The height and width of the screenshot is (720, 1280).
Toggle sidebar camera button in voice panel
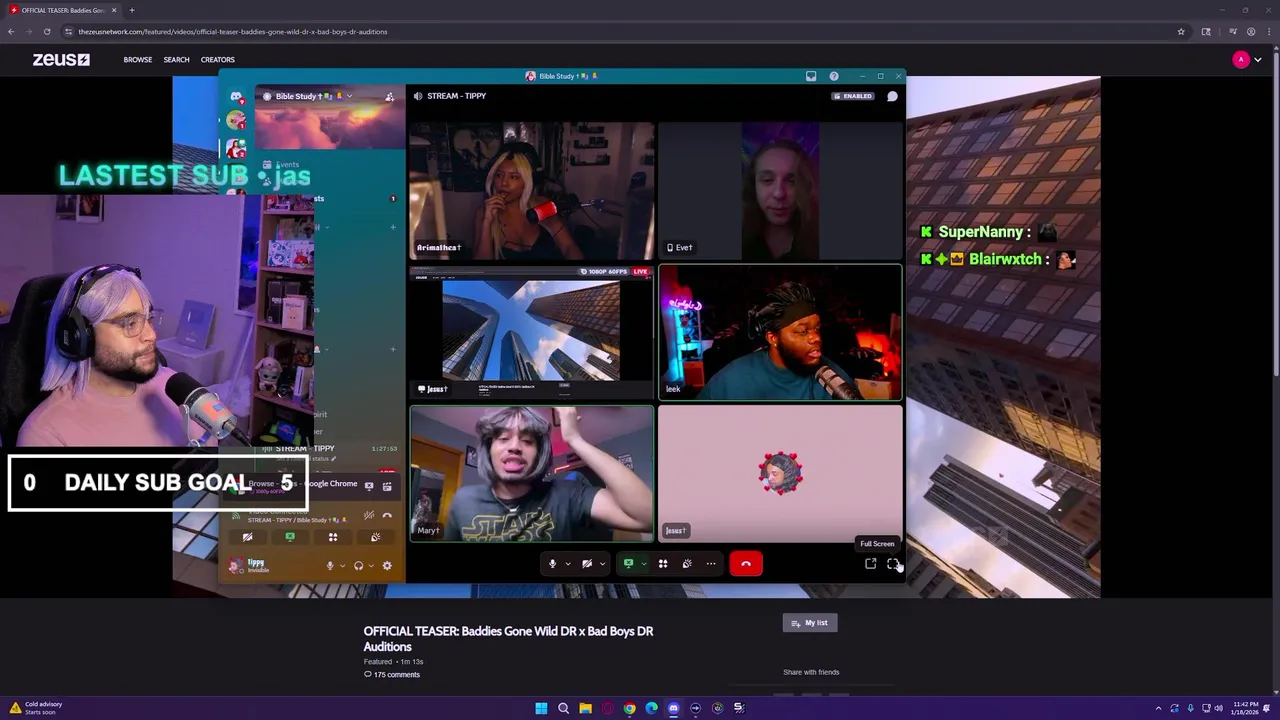pos(248,537)
